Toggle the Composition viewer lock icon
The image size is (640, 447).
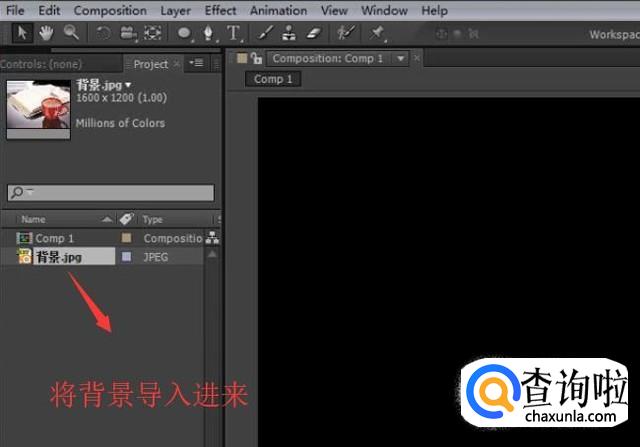click(x=257, y=59)
